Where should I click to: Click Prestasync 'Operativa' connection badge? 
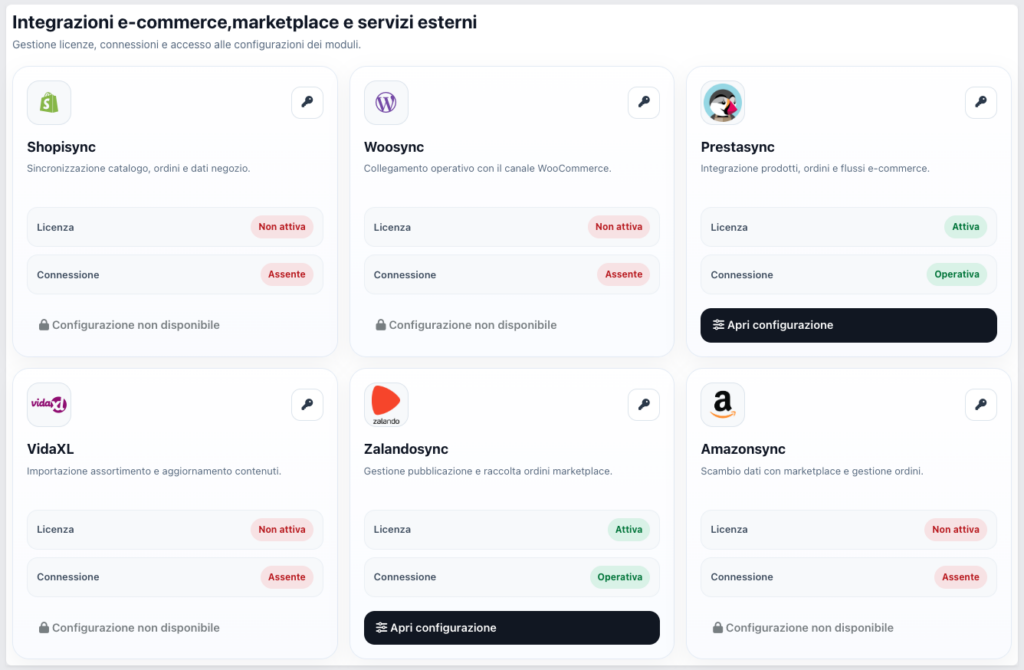click(x=956, y=274)
